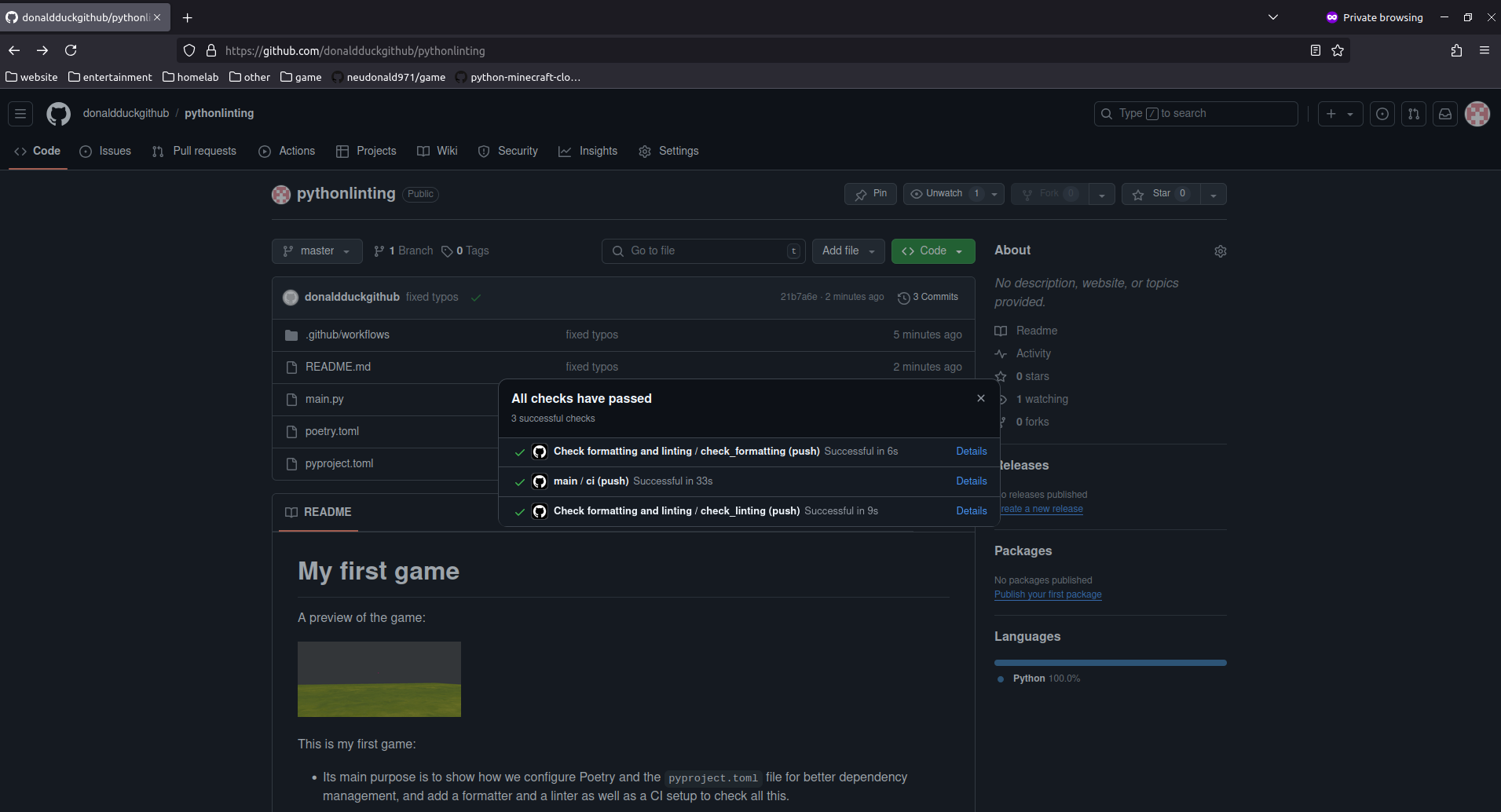
Task: Open the README.md file
Action: [x=338, y=367]
